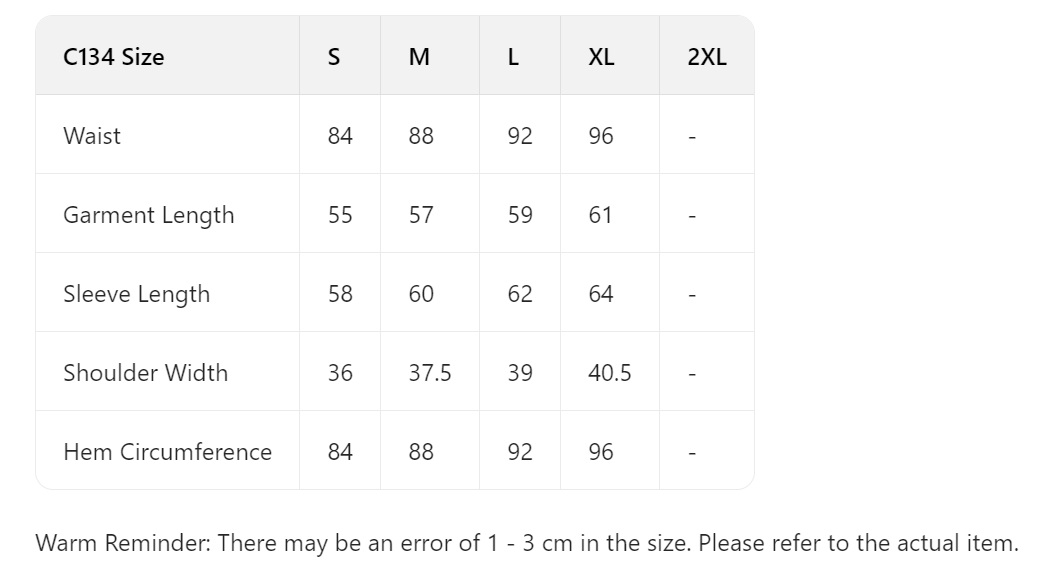Click the Garment Length row label
Screen dimensions: 1054x583
148,215
